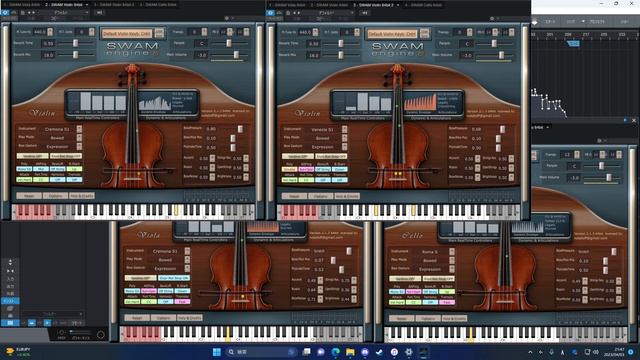Toggle Attack Vel.Hard in Cremona violin window
The height and width of the screenshot is (360, 640).
24,180
